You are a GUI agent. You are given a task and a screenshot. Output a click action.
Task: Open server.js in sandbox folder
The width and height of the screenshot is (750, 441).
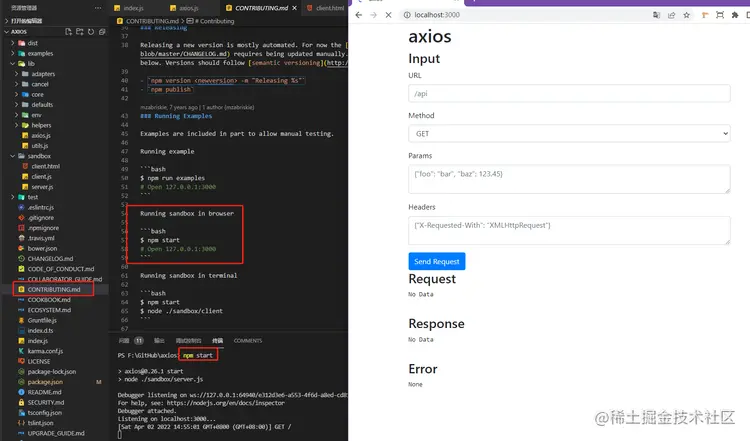point(42,187)
